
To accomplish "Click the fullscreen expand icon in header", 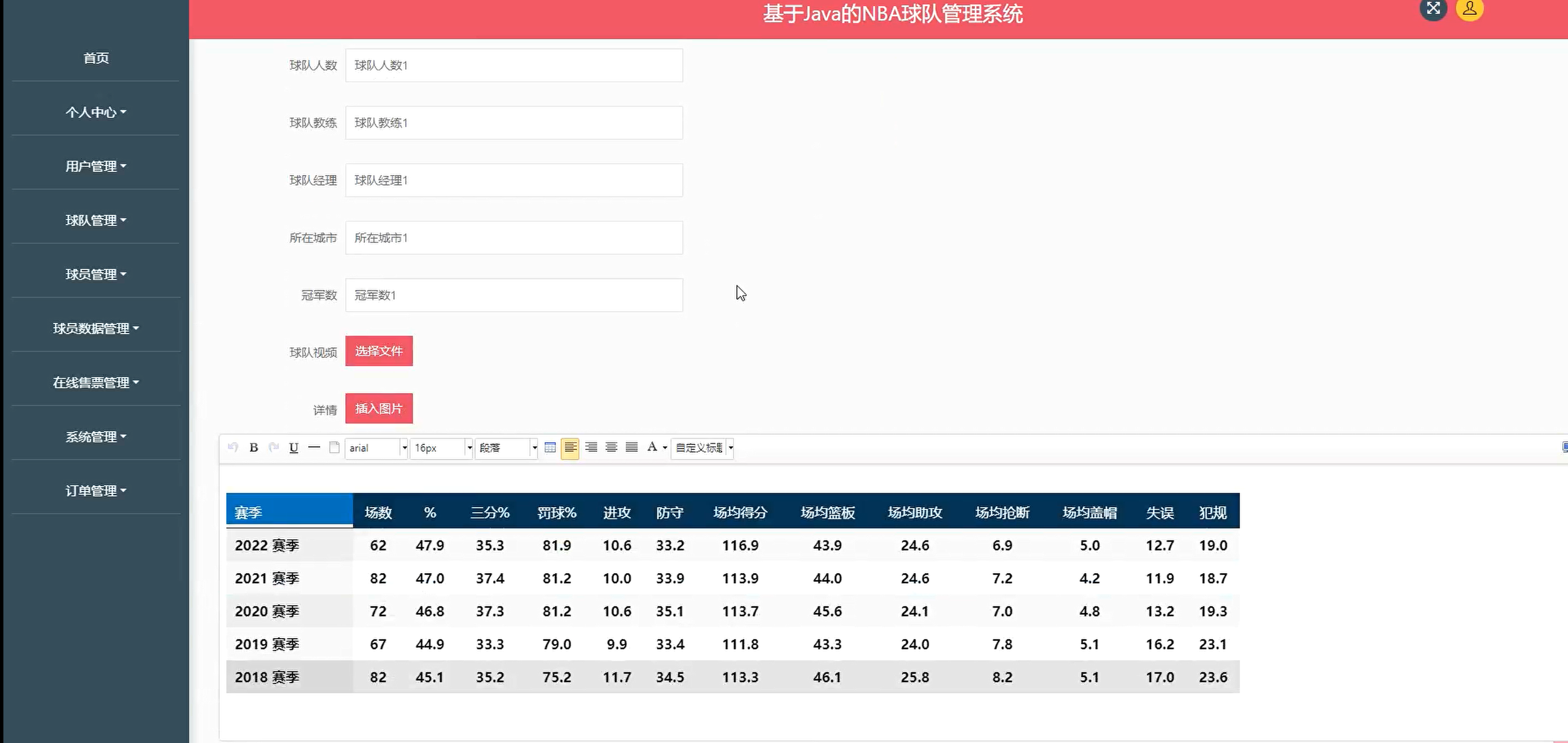I will click(1434, 8).
